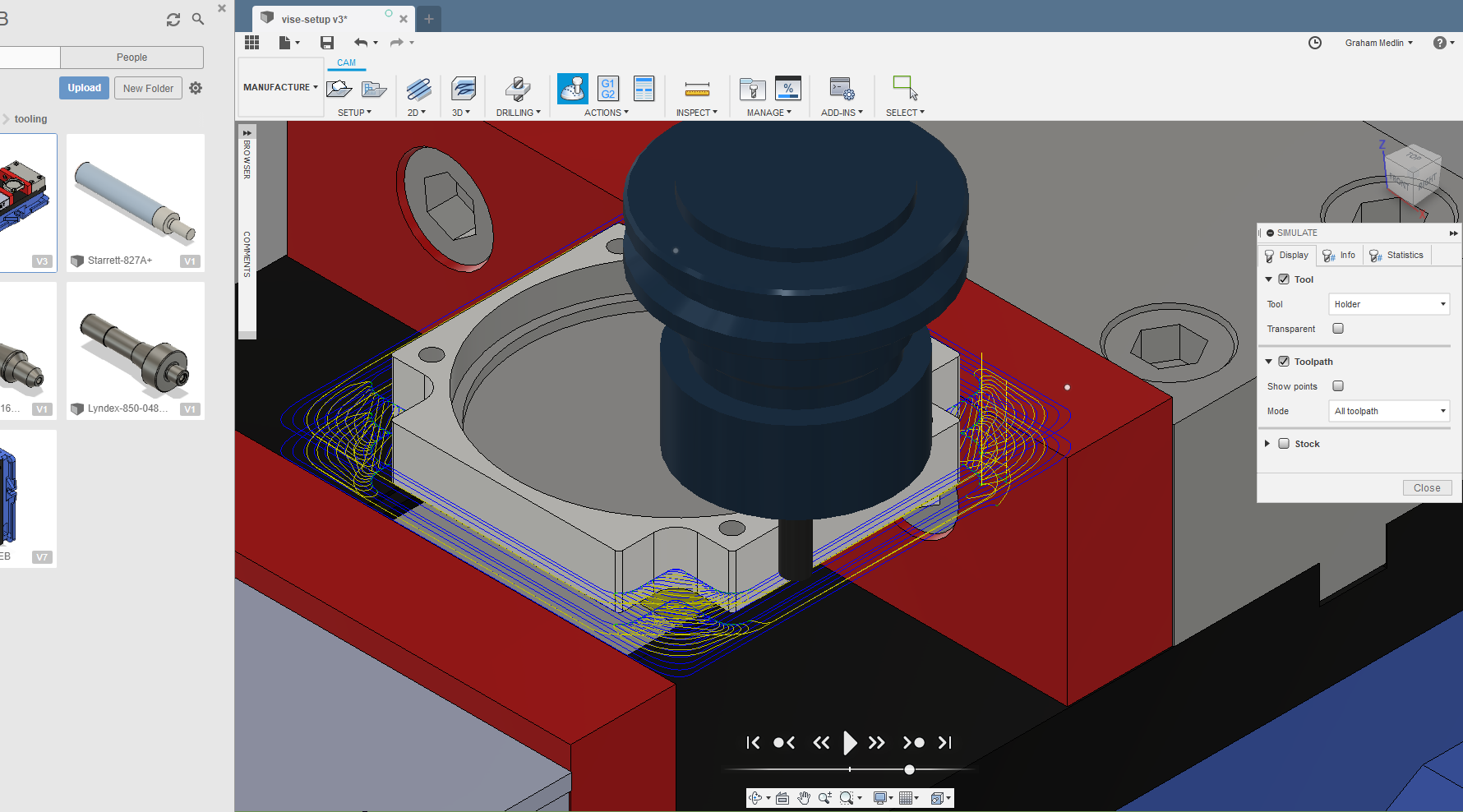Open the Task Manager percent icon
The image size is (1463, 812).
point(787,89)
